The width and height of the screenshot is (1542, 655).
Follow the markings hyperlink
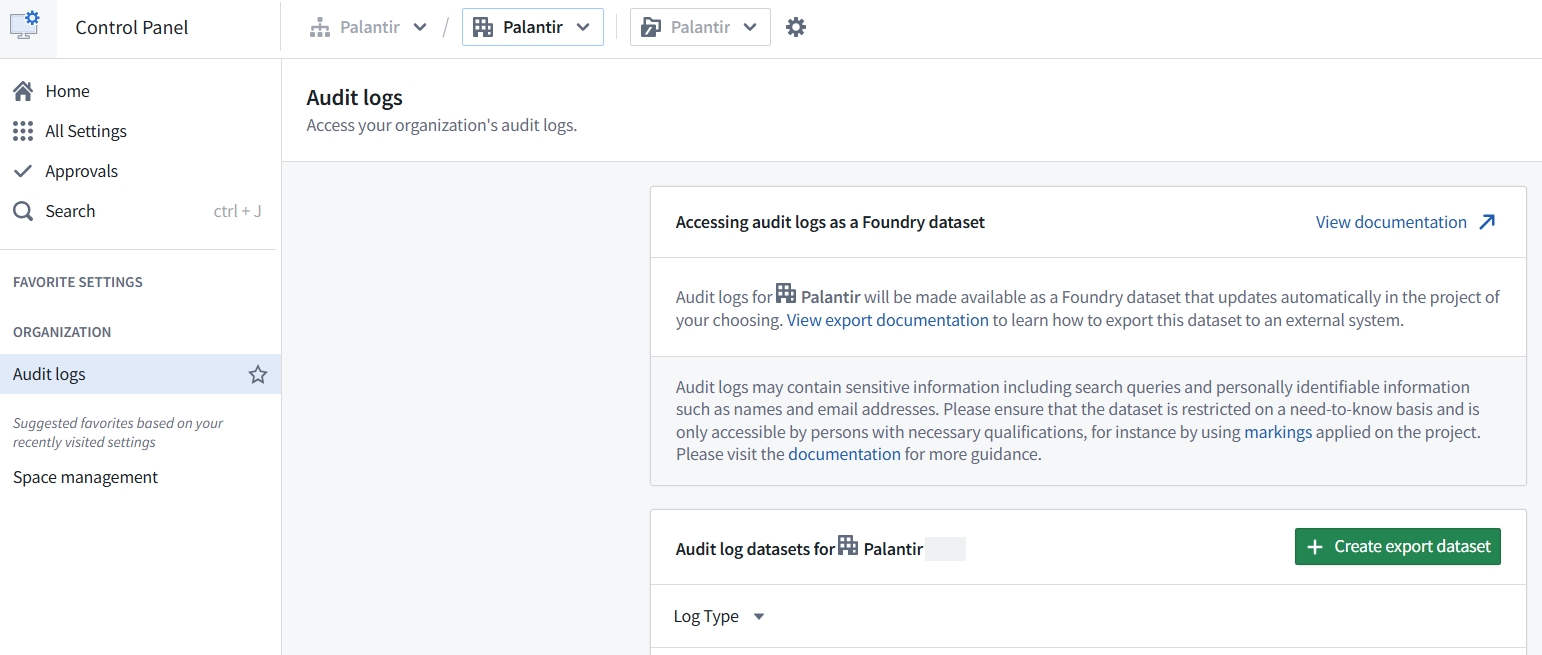(1277, 432)
